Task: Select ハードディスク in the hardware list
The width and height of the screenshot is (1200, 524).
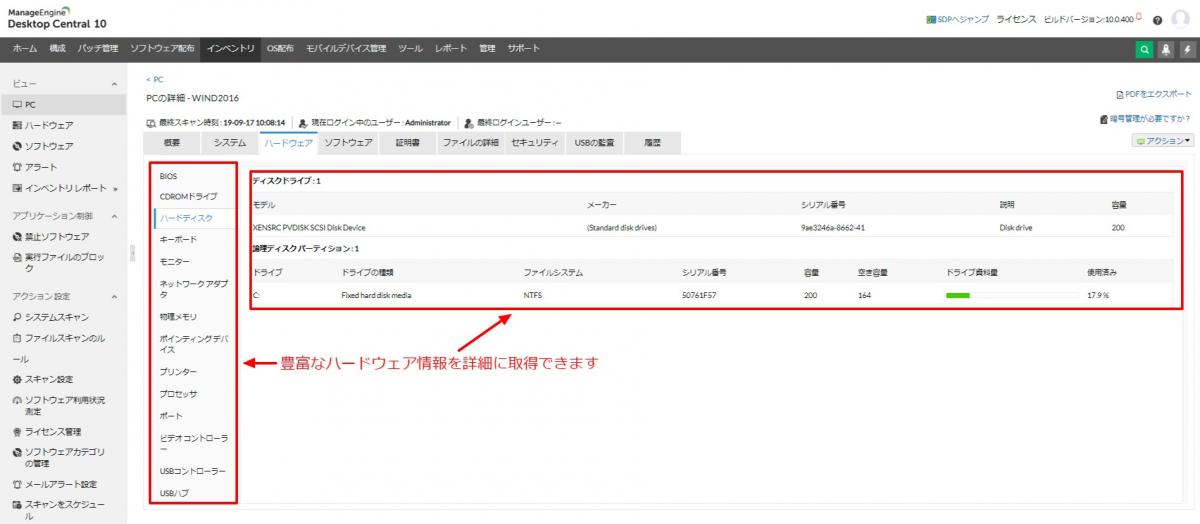Action: point(186,217)
